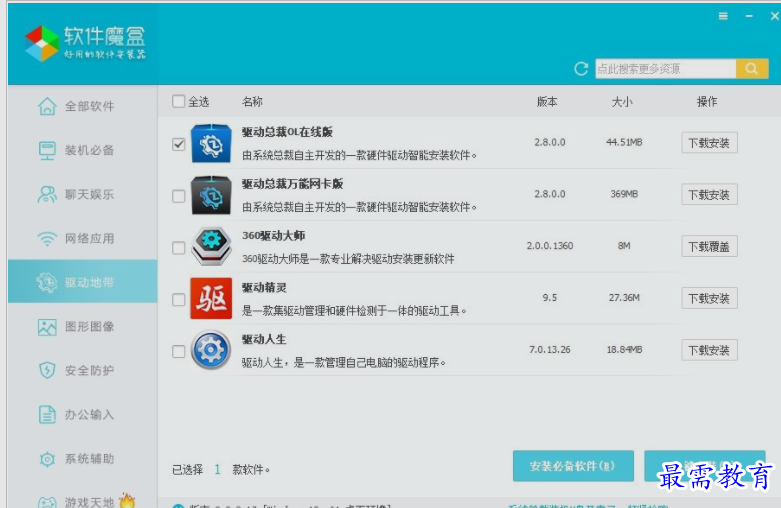Click 下载安装 for 驱动人生
Image resolution: width=781 pixels, height=508 pixels.
pyautogui.click(x=709, y=350)
